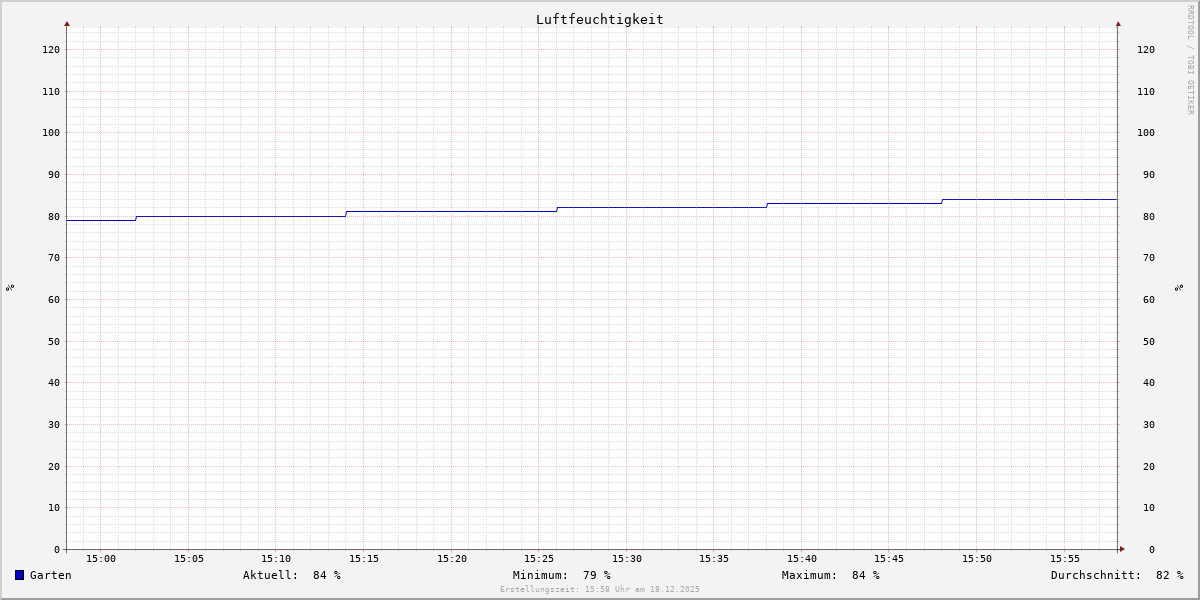Click the 110 label on left axis
Viewport: 1200px width, 600px height.
click(x=51, y=92)
